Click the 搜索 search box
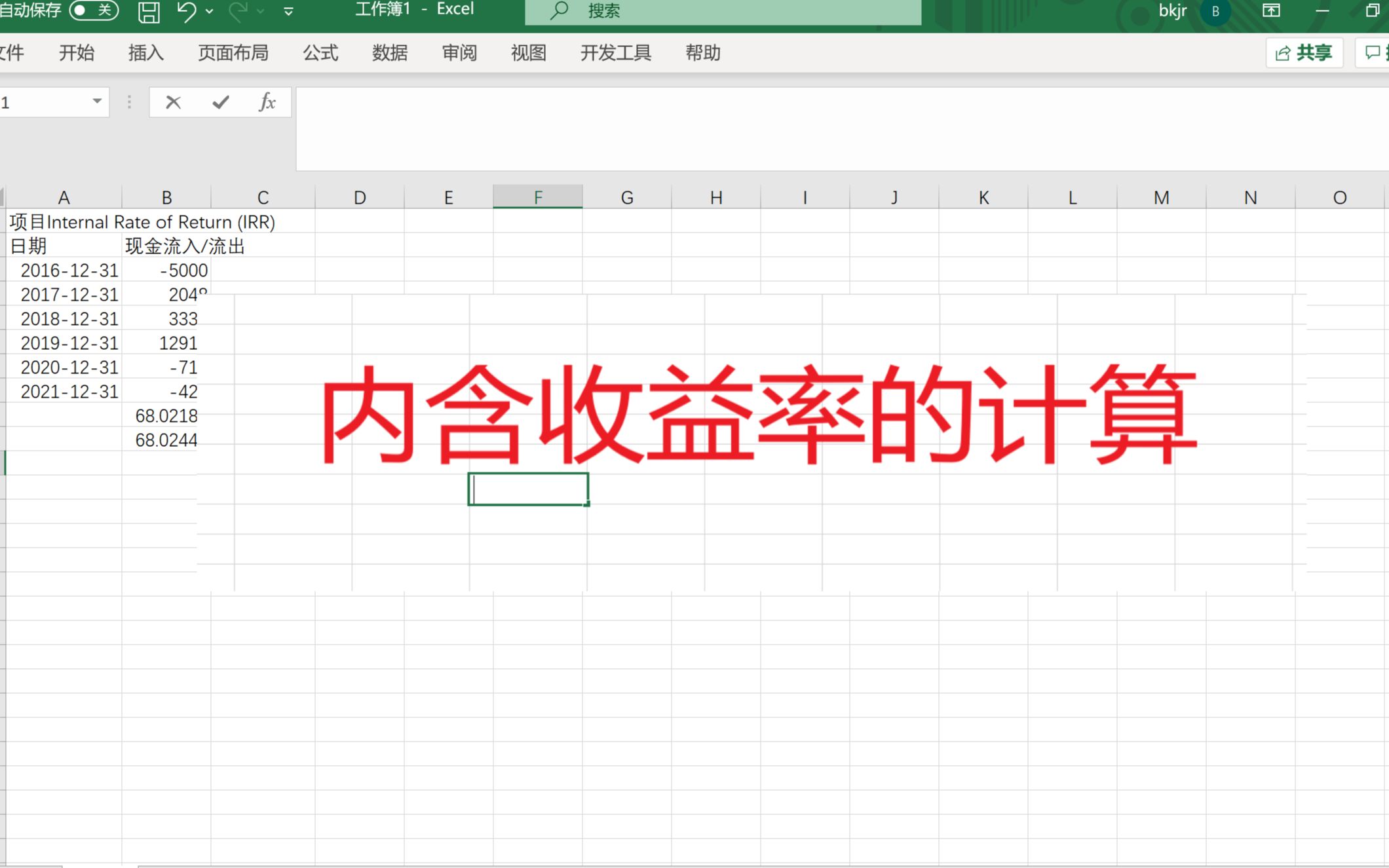 coord(723,11)
